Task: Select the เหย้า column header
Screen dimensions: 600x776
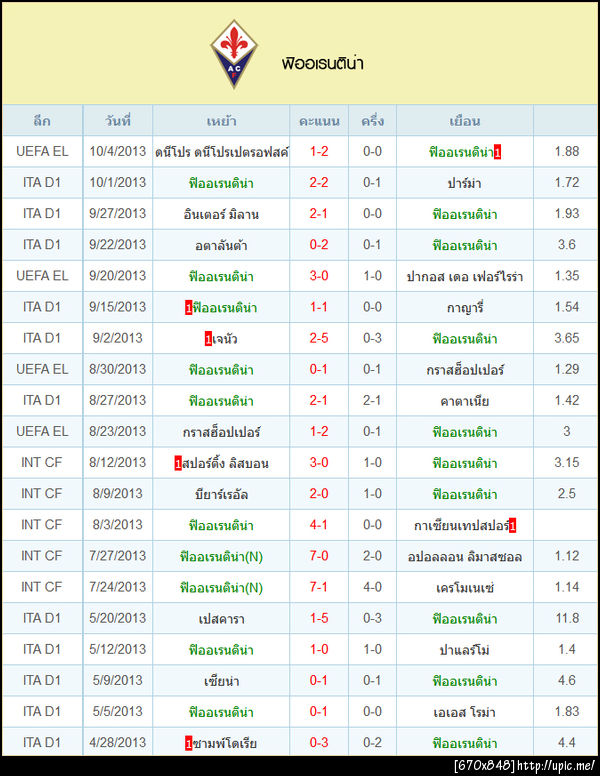Action: click(x=221, y=121)
